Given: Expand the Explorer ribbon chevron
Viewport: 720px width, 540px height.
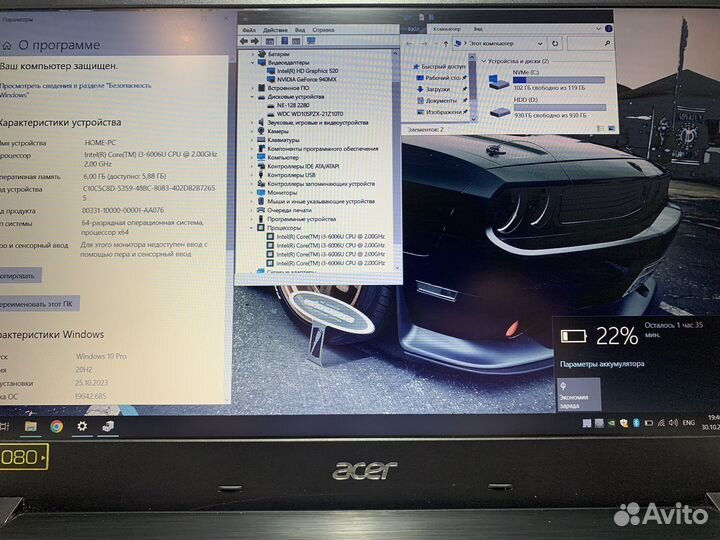Looking at the screenshot, I should (598, 28).
